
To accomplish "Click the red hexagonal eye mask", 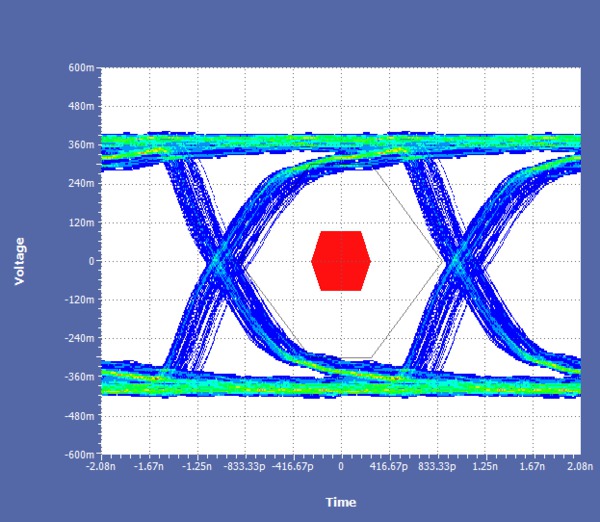I will pos(341,261).
